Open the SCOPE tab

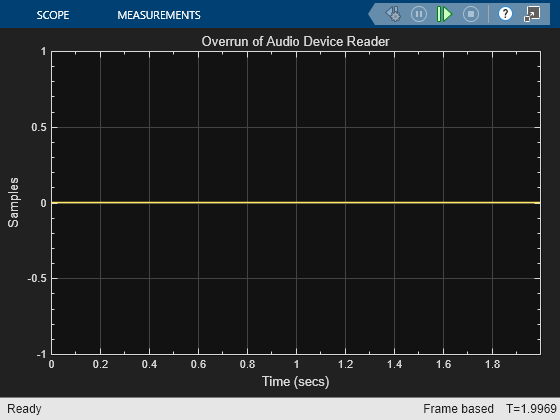(x=53, y=15)
